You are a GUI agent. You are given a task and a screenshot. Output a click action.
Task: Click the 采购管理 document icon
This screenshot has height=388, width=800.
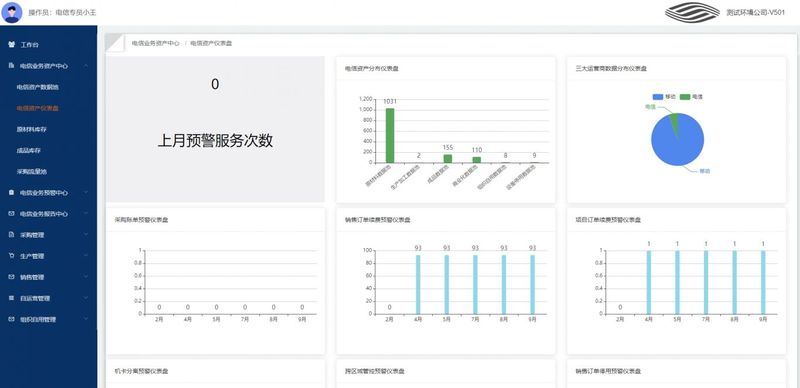tap(11, 235)
